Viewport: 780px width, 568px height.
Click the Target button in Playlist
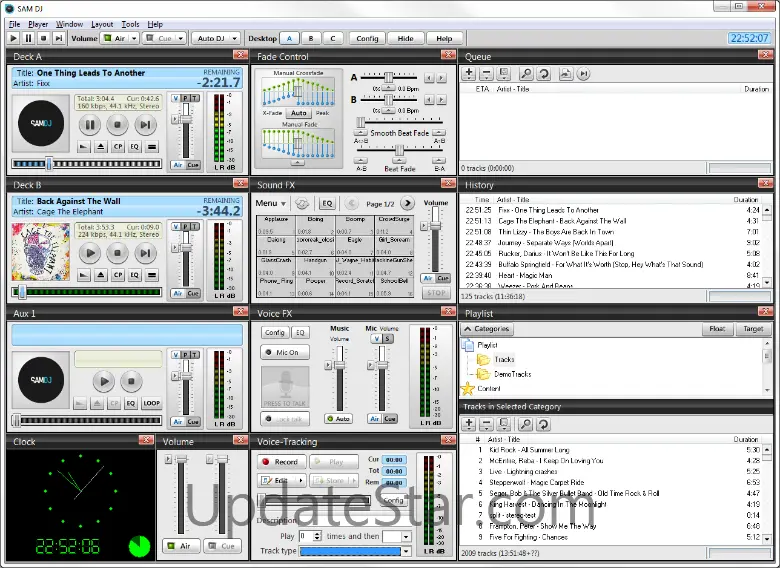pos(753,329)
